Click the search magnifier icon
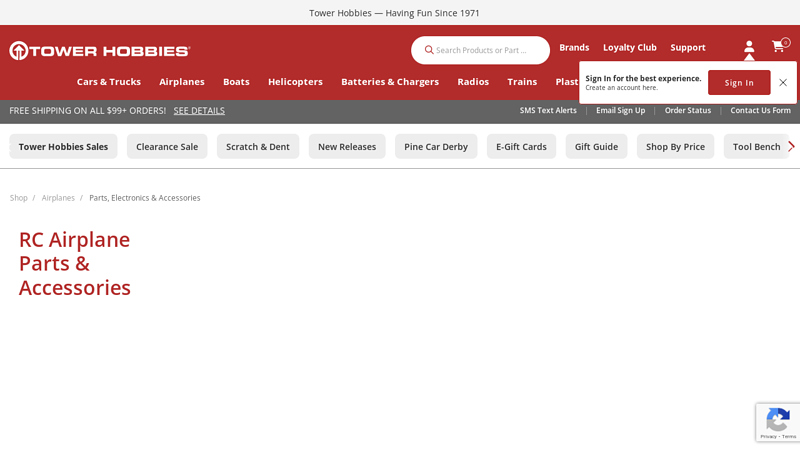This screenshot has width=800, height=450. (x=429, y=50)
